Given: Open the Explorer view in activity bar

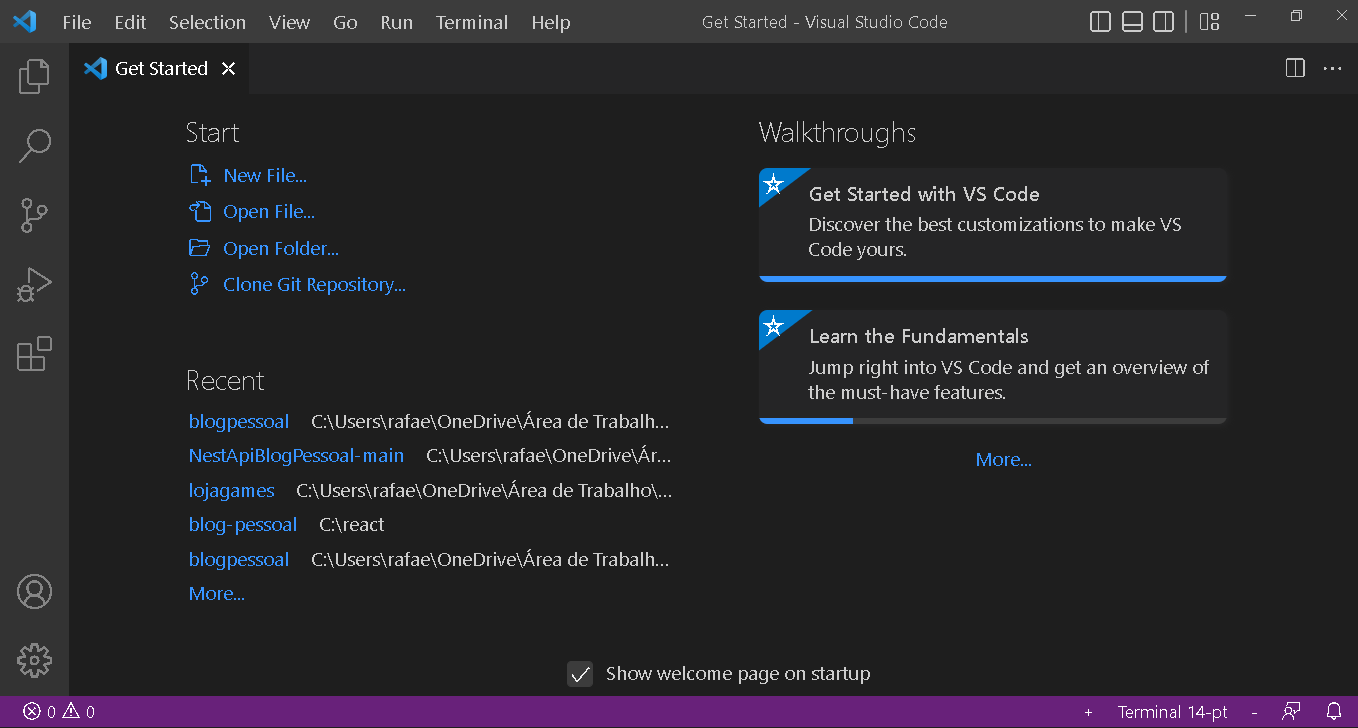Looking at the screenshot, I should click(34, 76).
